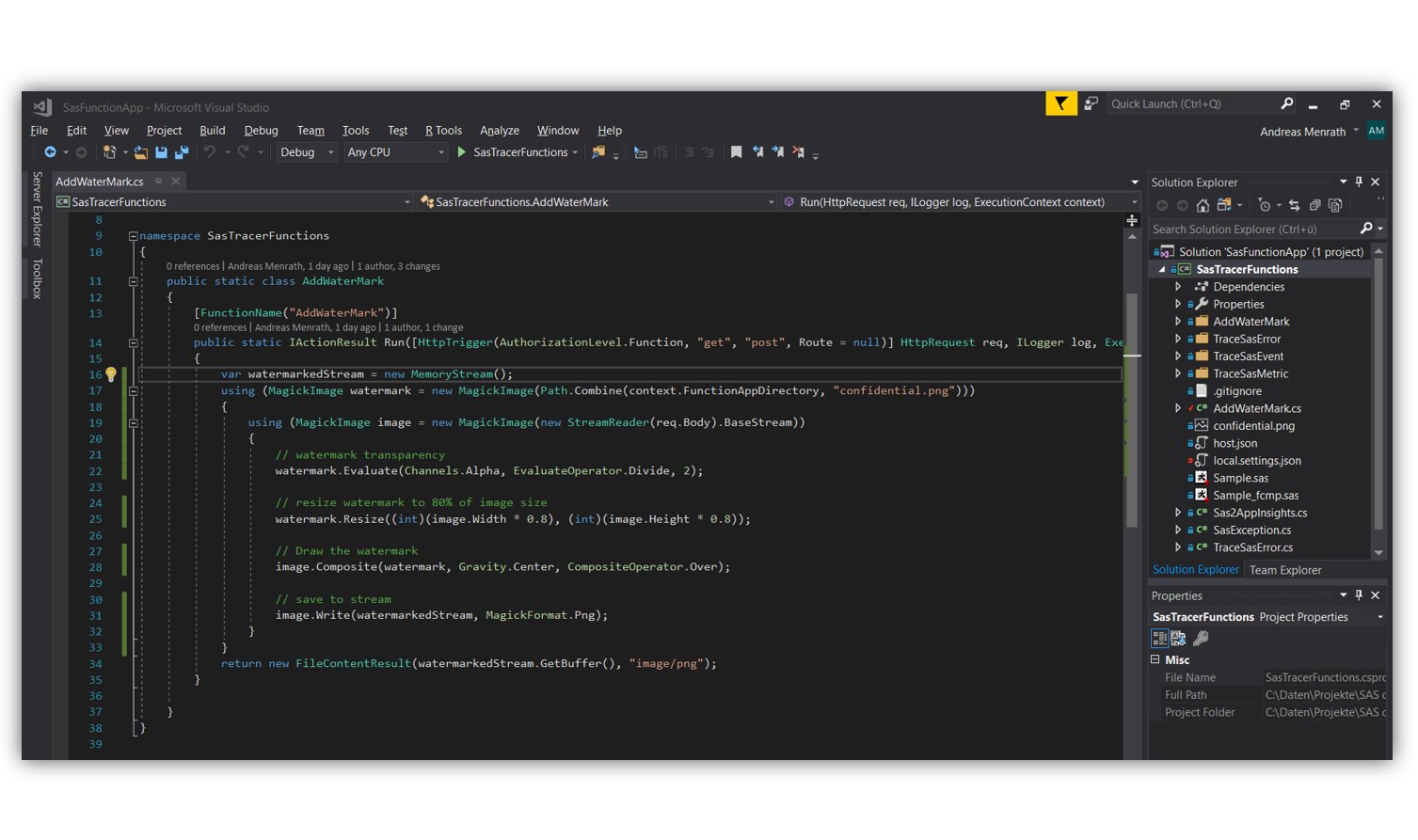1418x840 pixels.
Task: Clear all bookmarks icon
Action: click(799, 152)
